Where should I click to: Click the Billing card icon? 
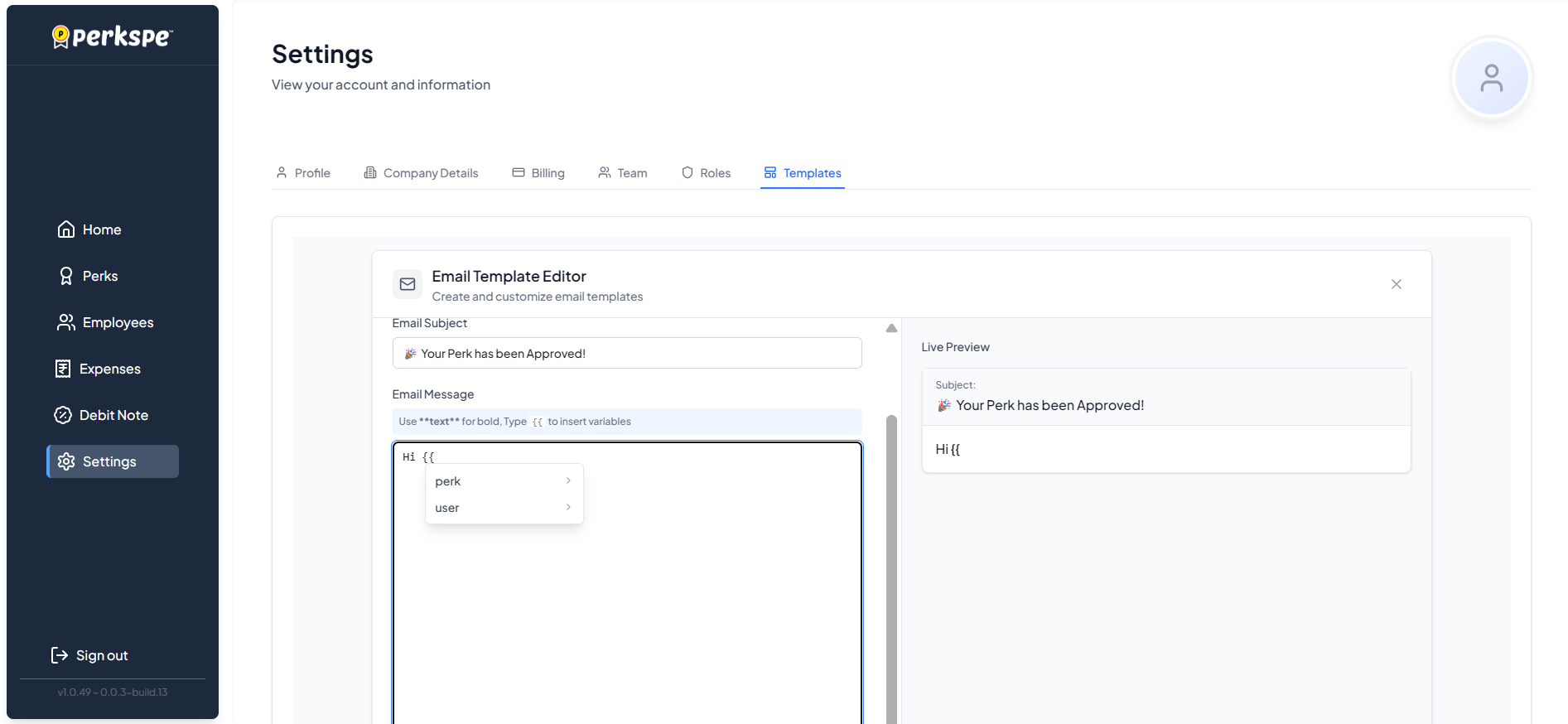[x=519, y=172]
